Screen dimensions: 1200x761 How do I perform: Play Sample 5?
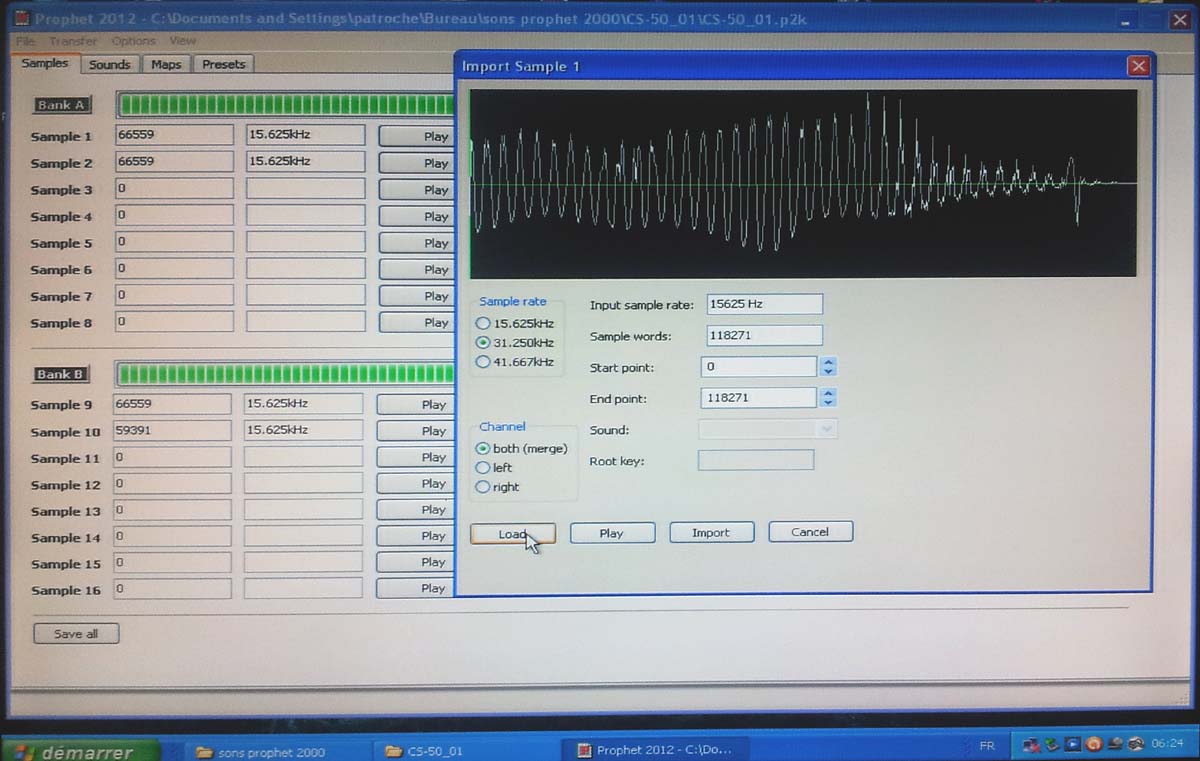[417, 243]
